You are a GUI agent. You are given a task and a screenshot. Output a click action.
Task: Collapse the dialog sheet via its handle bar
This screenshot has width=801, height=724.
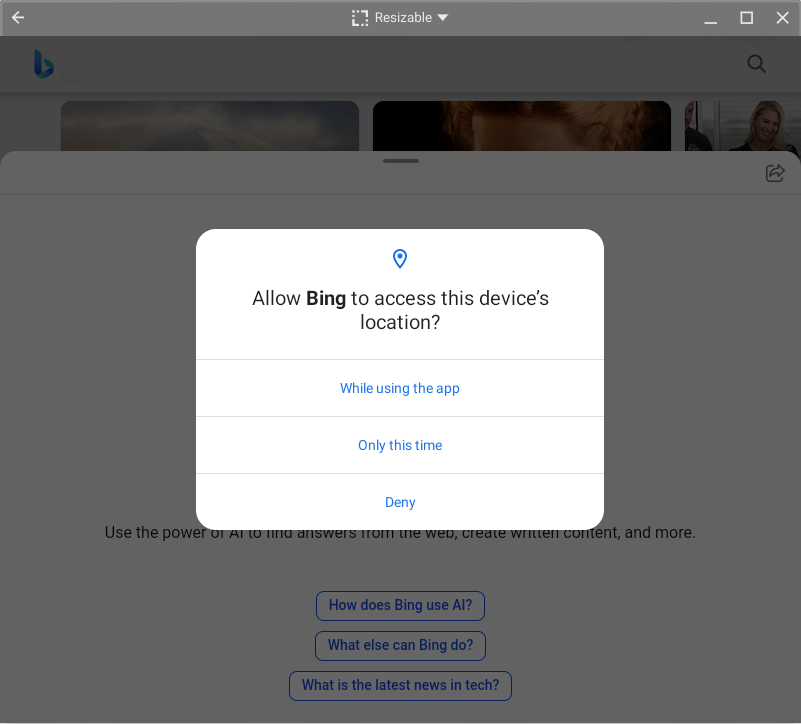coord(400,160)
